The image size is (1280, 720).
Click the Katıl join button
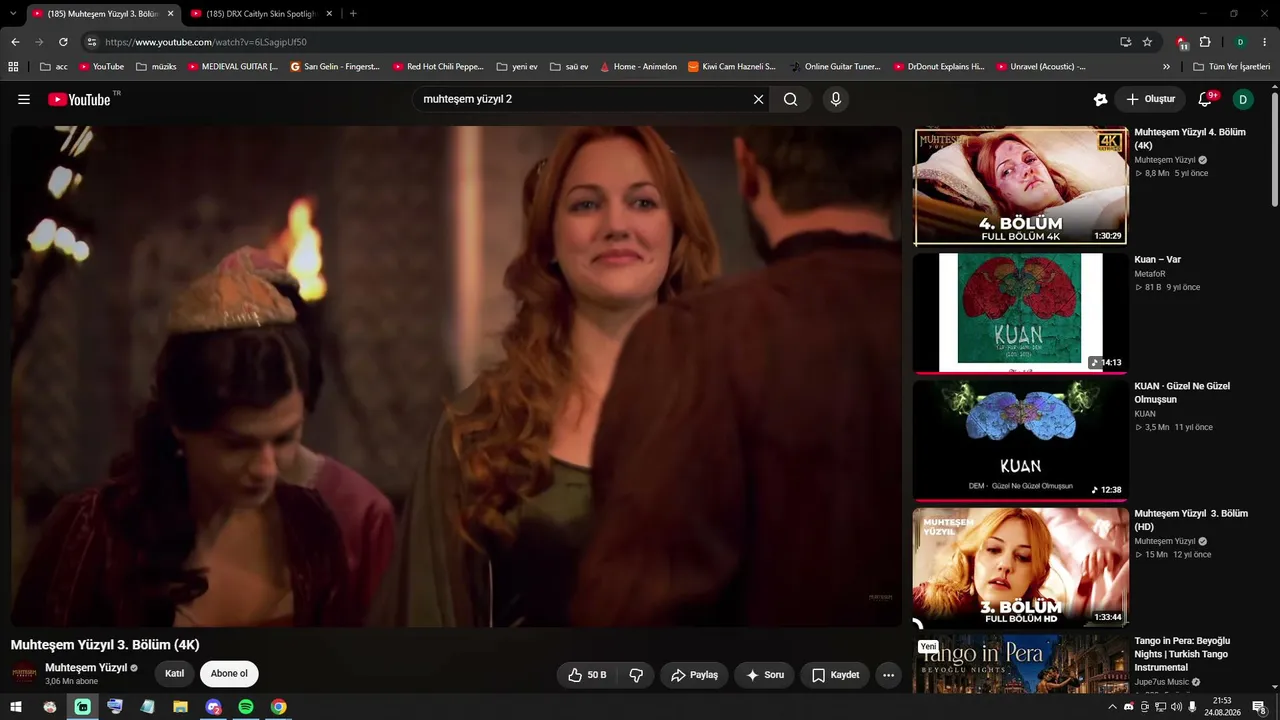(x=174, y=674)
